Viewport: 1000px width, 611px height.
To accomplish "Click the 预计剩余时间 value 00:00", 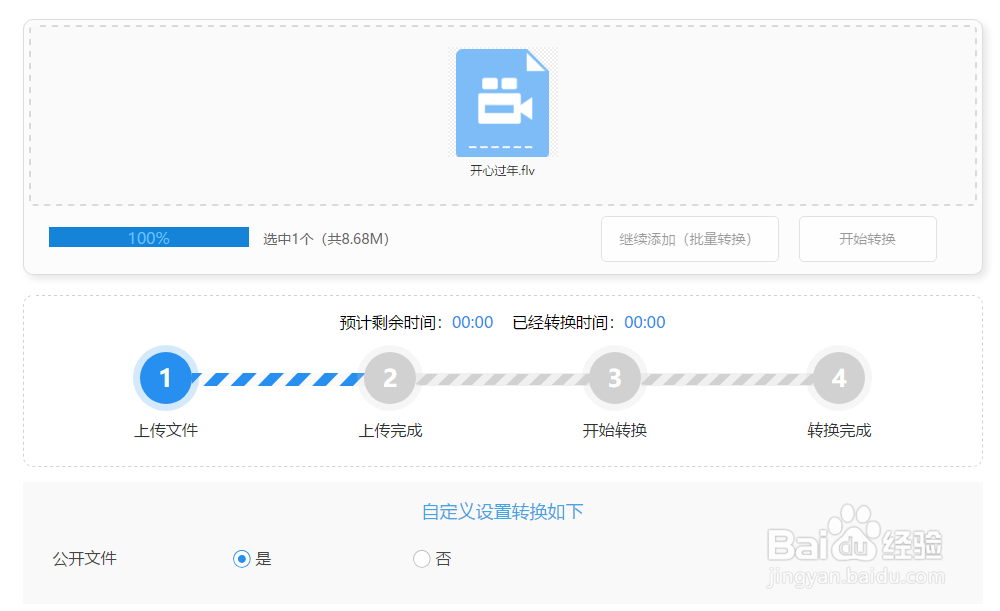I will tap(473, 323).
